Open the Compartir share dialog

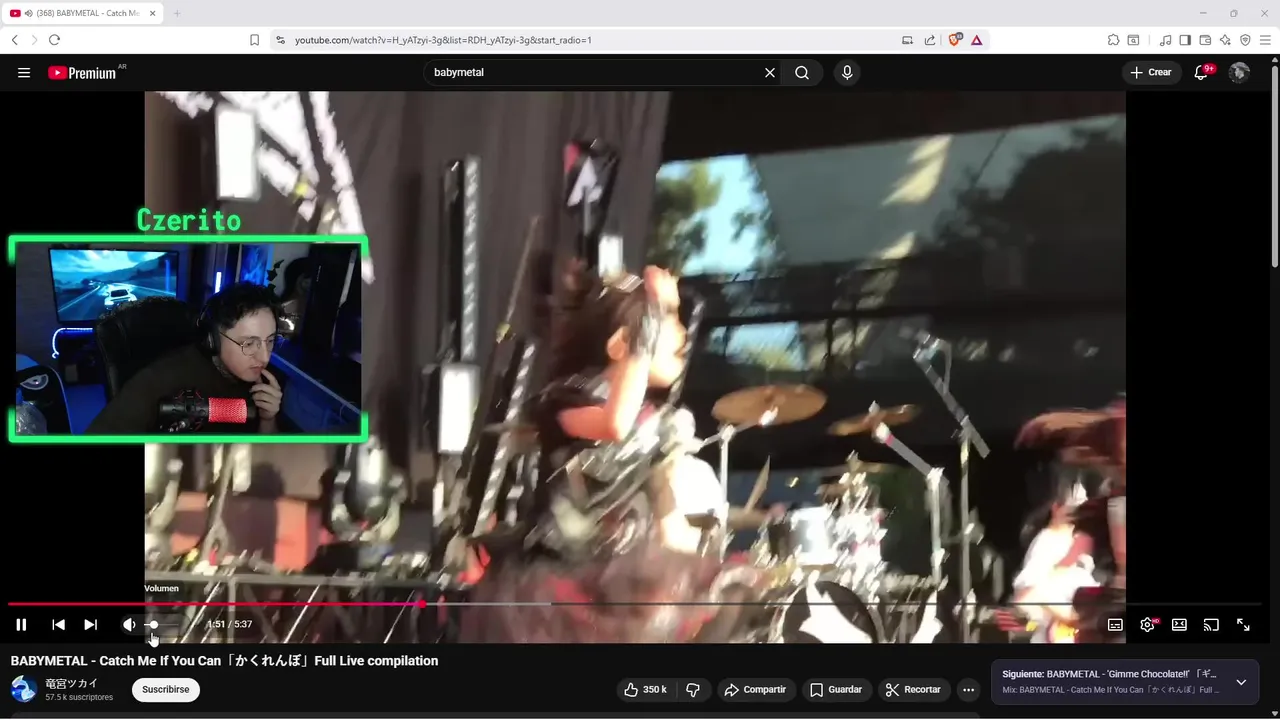coord(756,690)
